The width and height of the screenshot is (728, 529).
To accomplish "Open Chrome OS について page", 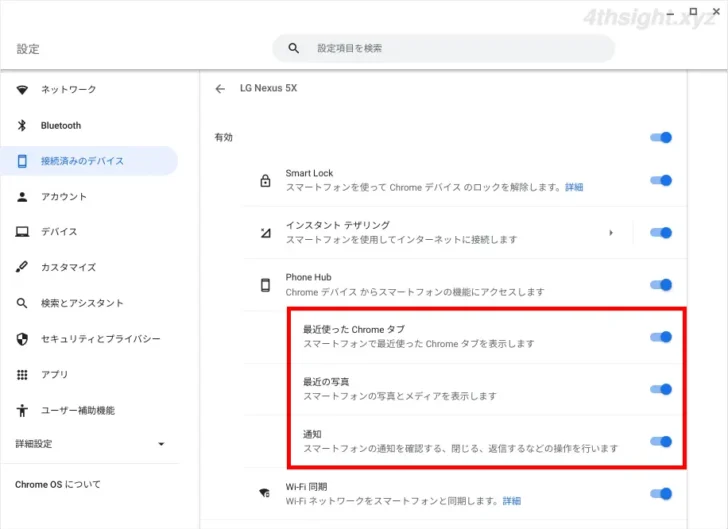I will [x=58, y=484].
